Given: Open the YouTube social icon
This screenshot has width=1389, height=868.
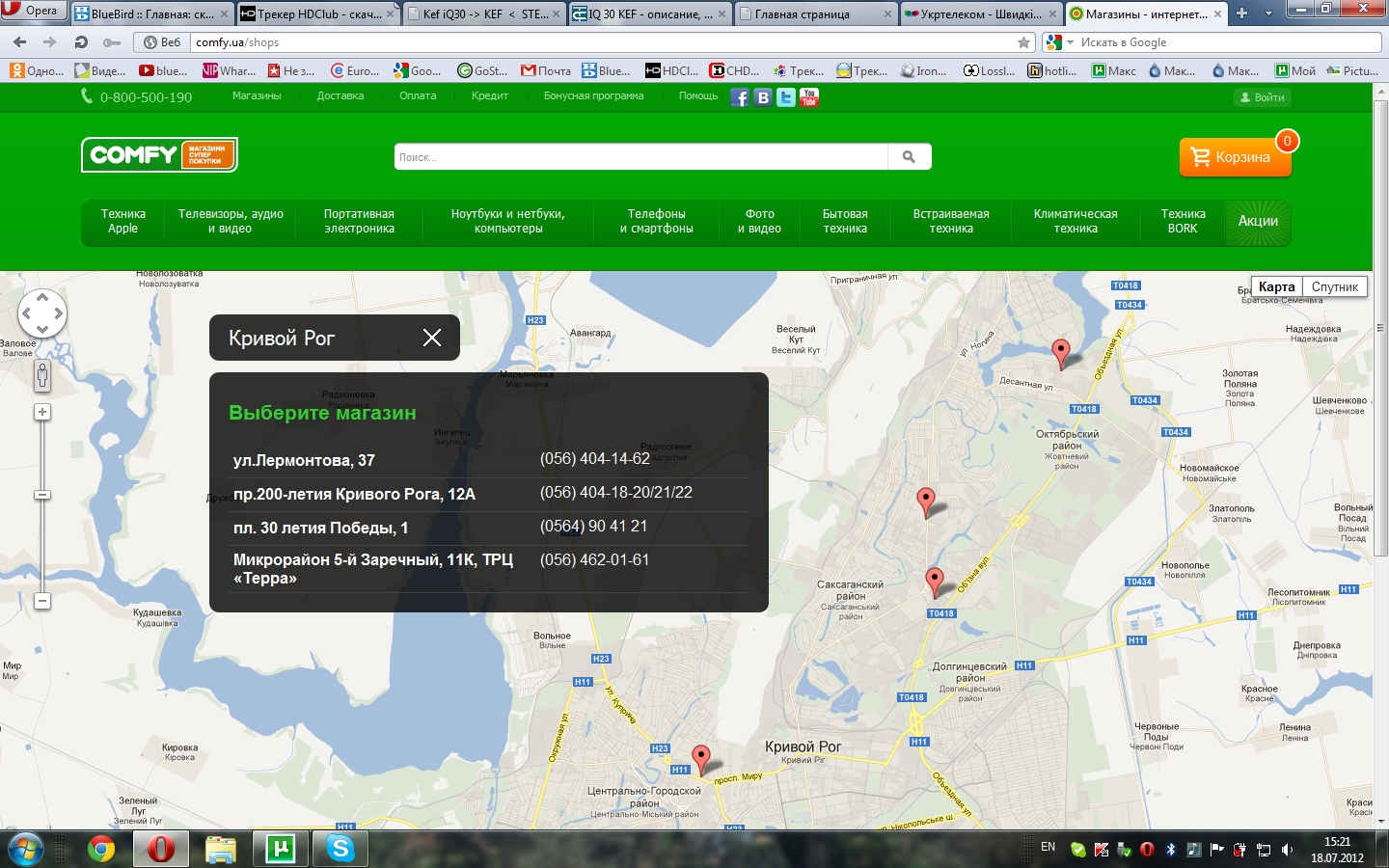Looking at the screenshot, I should (x=809, y=97).
